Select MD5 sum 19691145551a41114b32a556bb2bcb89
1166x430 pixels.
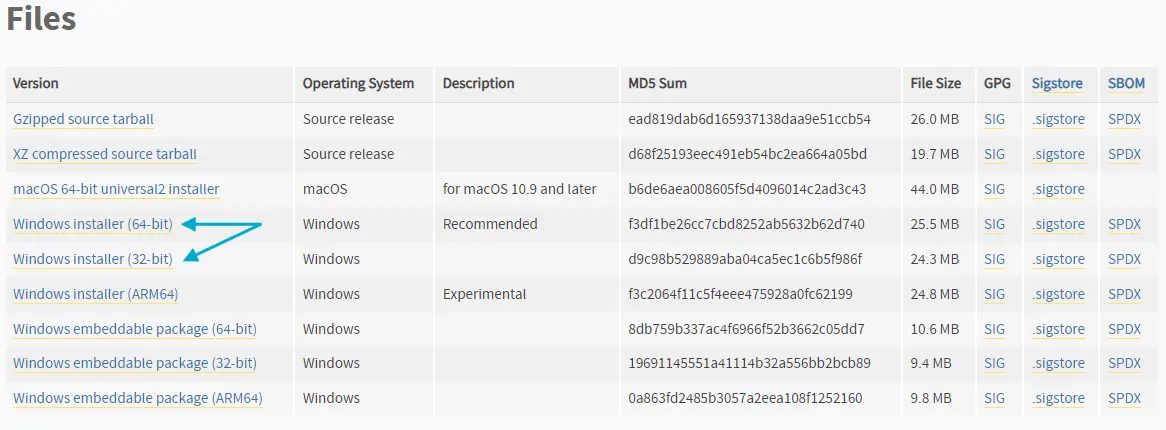(x=750, y=364)
